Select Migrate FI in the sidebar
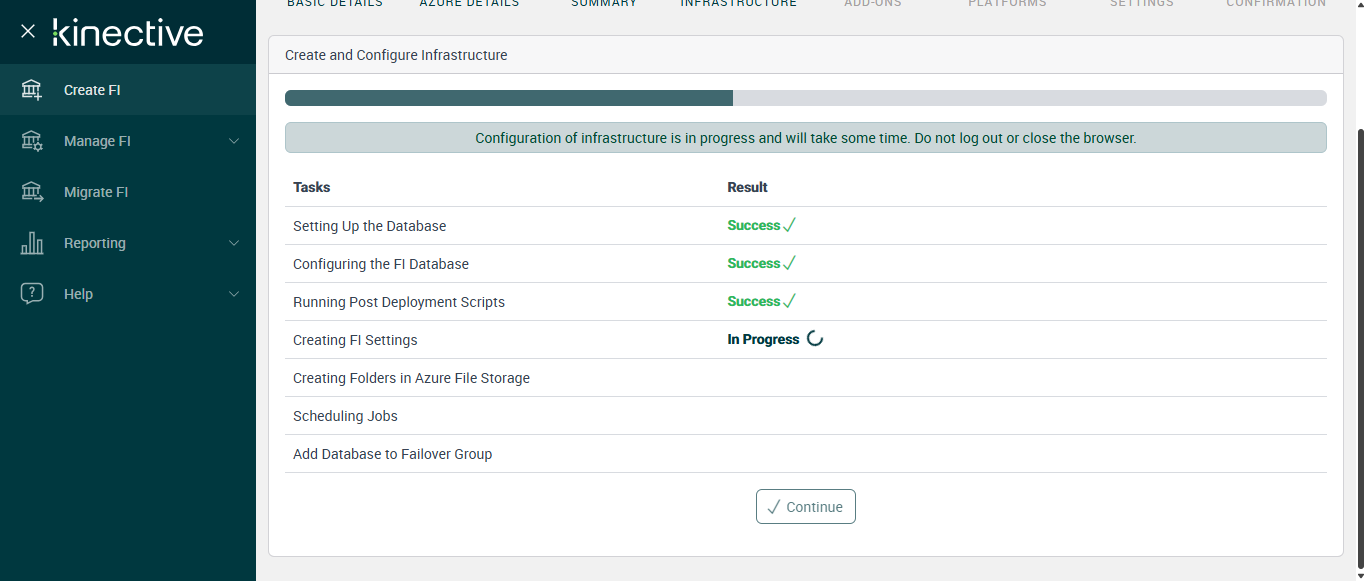The image size is (1366, 581). tap(96, 192)
